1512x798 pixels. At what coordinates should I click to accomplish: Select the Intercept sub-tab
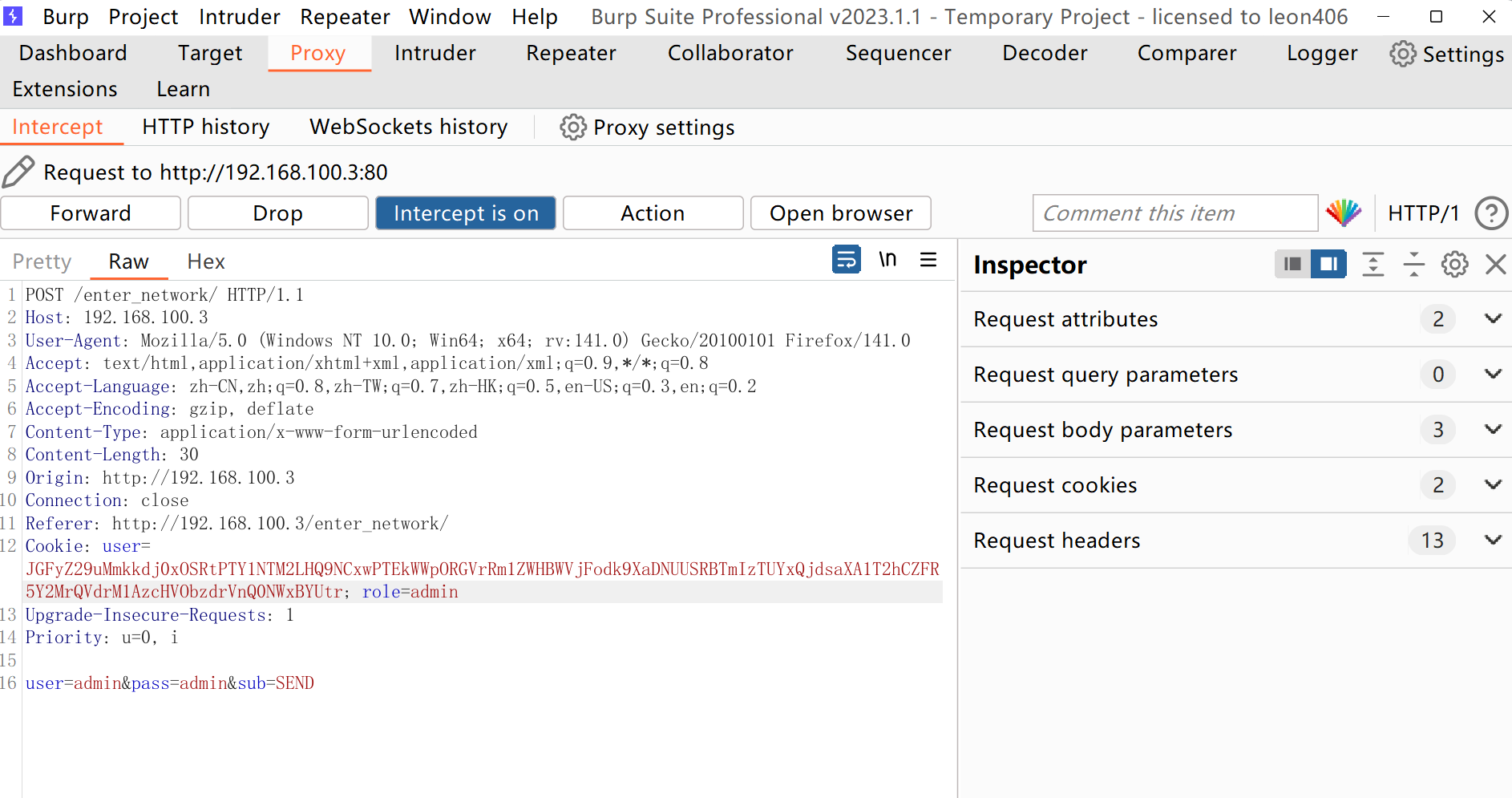(x=58, y=127)
